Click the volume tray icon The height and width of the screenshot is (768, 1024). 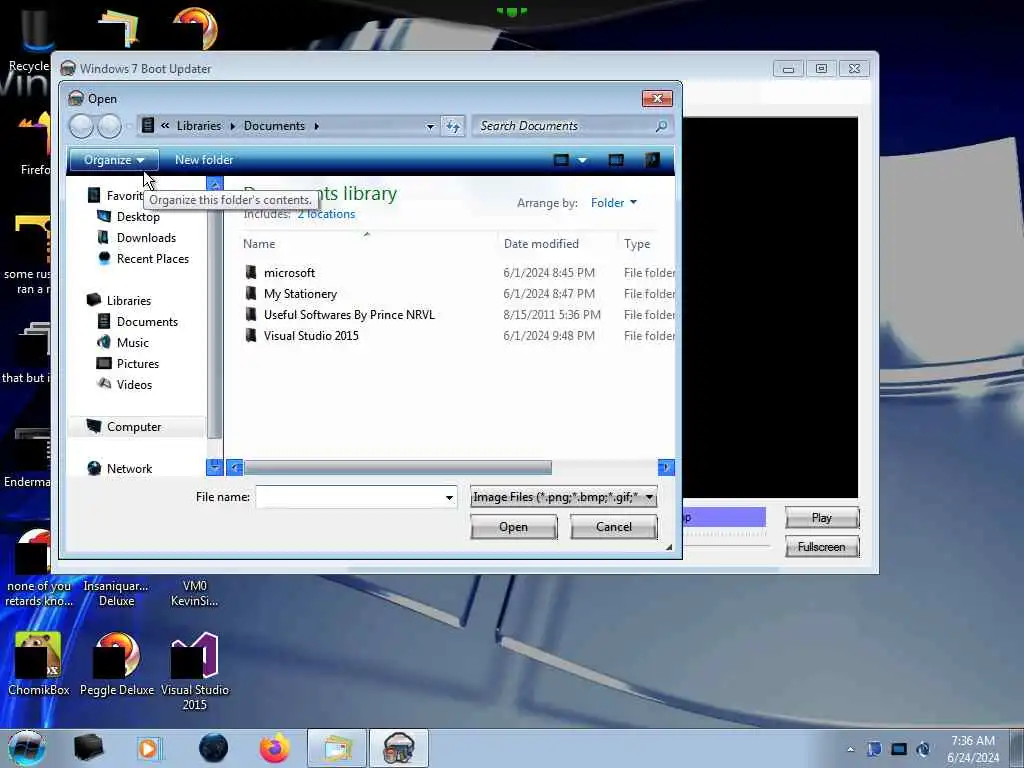point(923,749)
